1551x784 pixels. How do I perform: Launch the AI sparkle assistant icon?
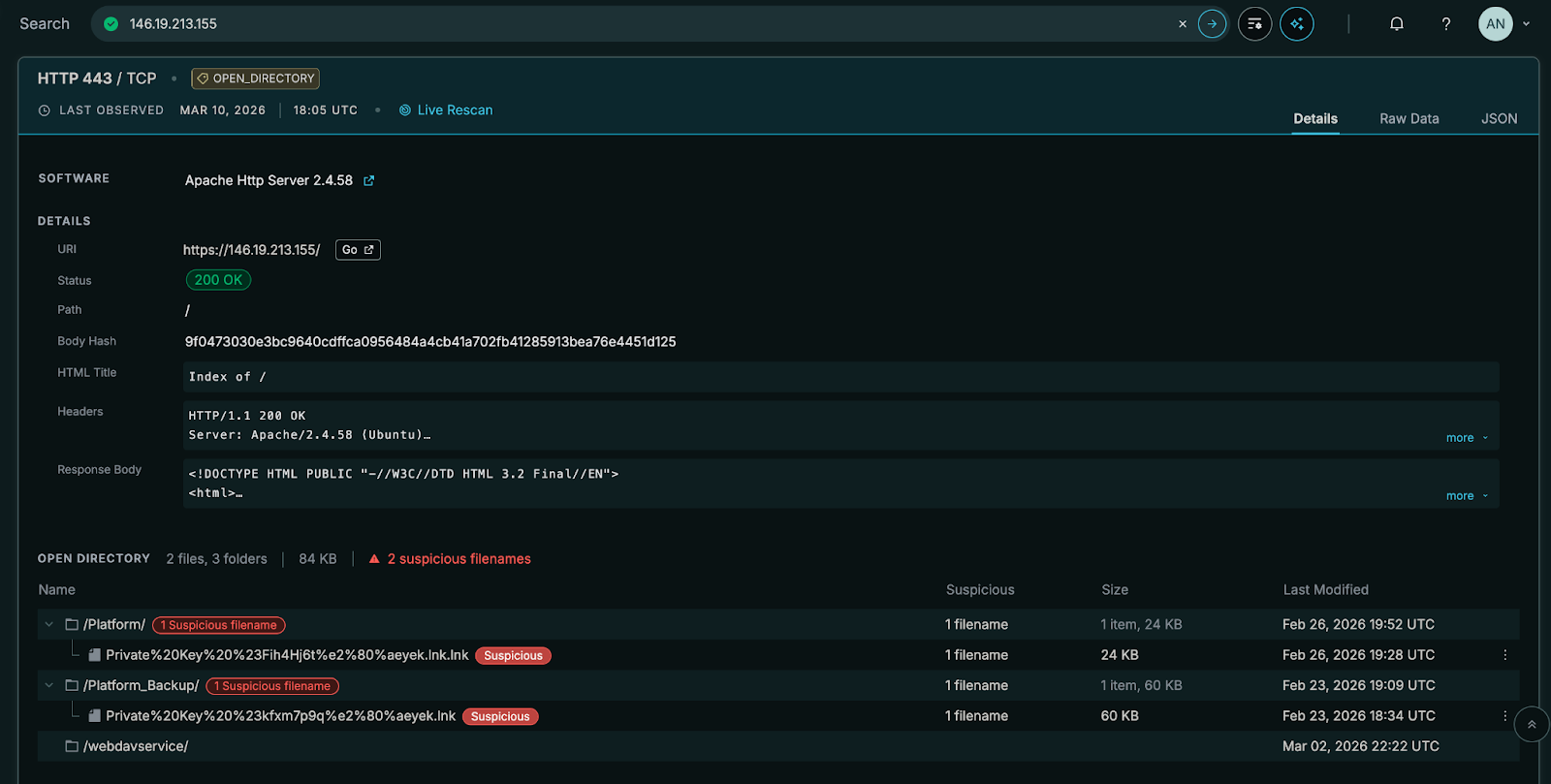[x=1297, y=24]
